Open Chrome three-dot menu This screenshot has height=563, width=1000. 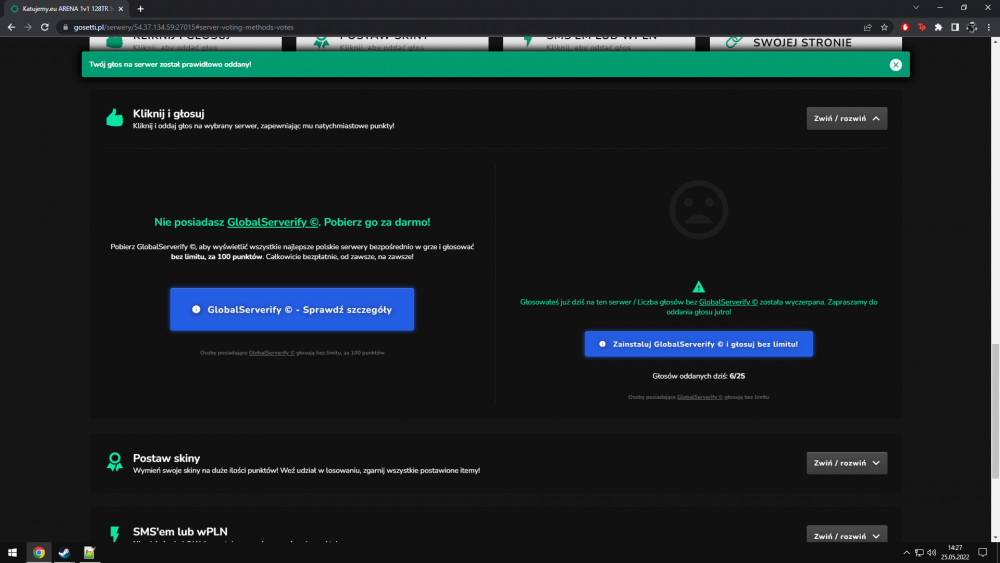(x=989, y=27)
